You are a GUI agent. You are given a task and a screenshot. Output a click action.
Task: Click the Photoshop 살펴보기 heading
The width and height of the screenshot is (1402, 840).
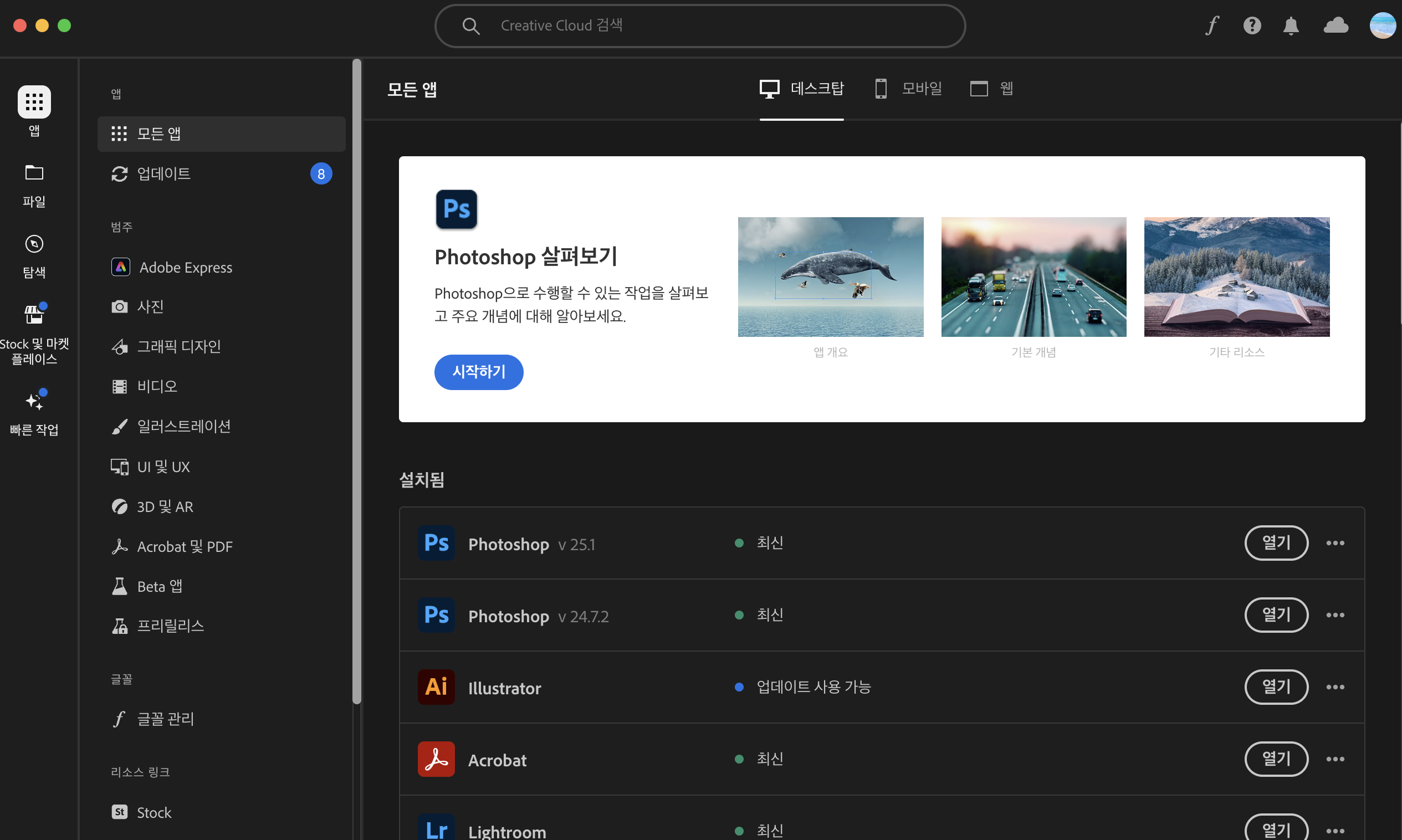[x=526, y=257]
